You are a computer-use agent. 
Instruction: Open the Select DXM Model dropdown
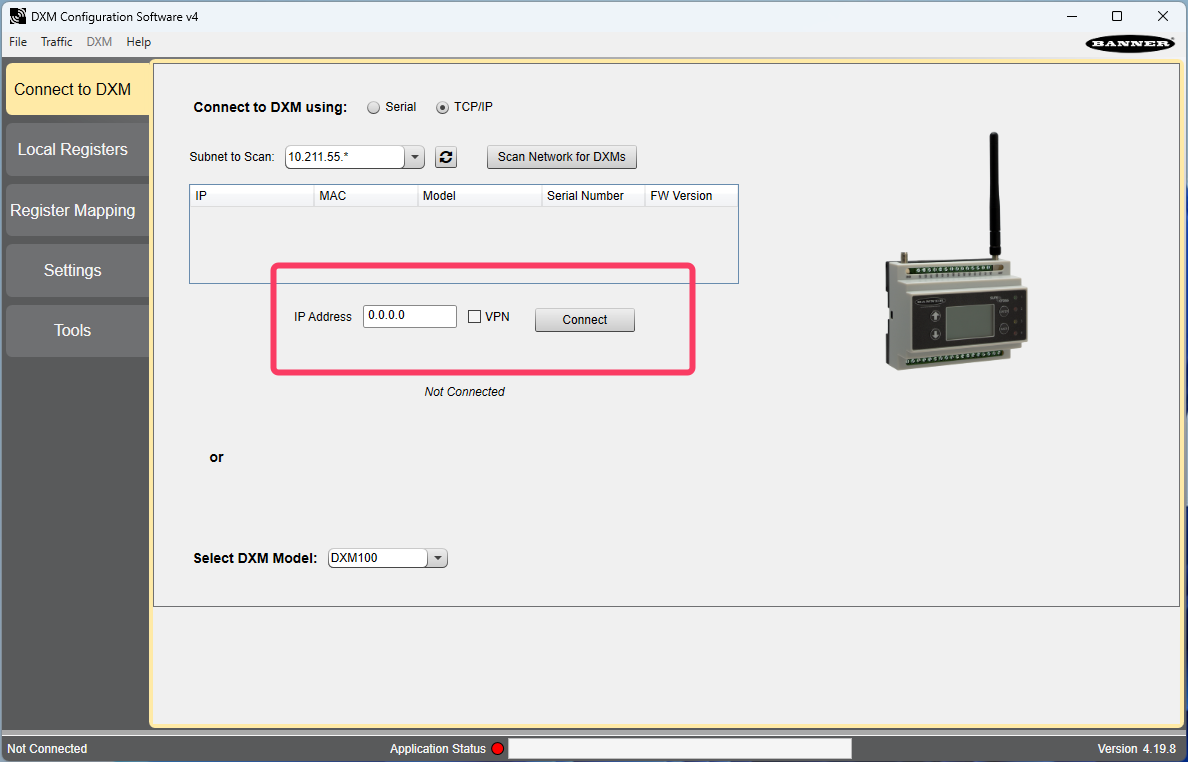click(437, 558)
